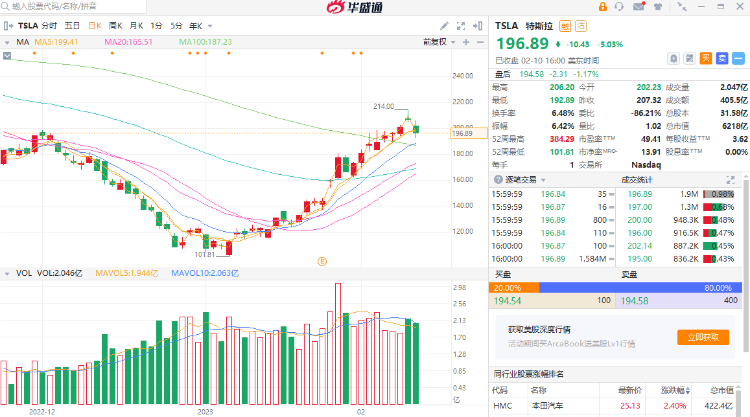Click the orange 买 buy button
750x417 pixels.
[706, 59]
